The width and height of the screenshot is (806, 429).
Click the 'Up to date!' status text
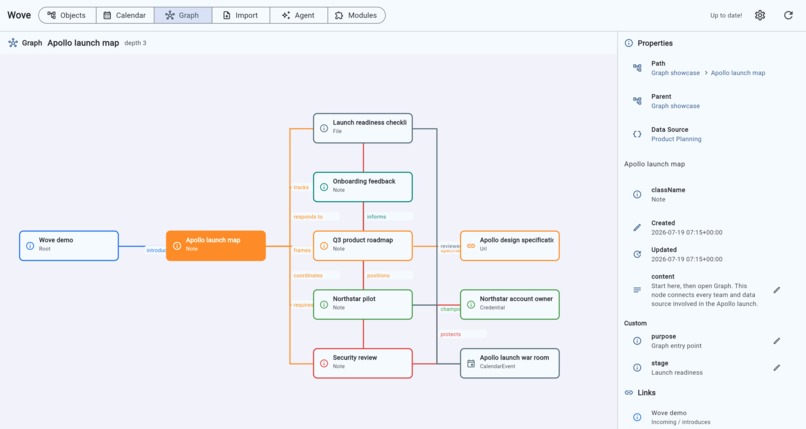(726, 15)
